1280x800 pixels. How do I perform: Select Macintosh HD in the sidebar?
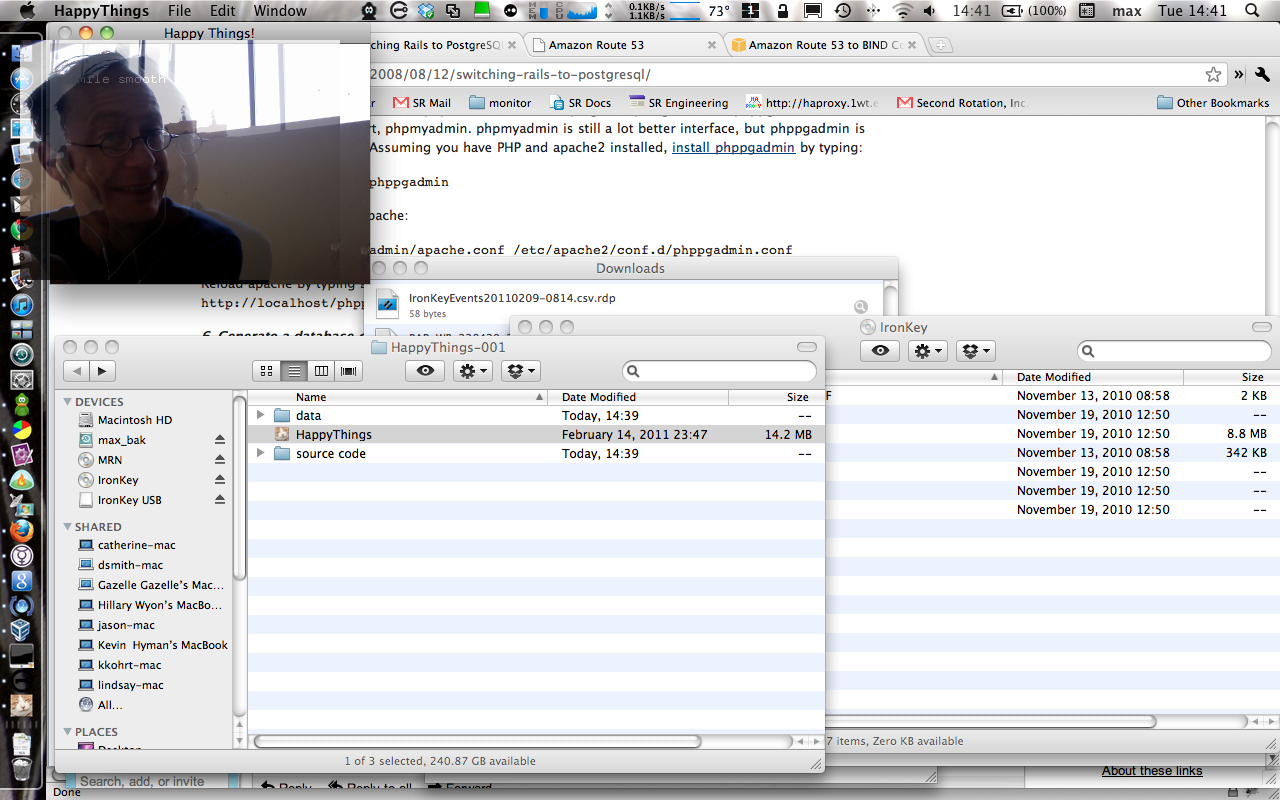click(135, 420)
